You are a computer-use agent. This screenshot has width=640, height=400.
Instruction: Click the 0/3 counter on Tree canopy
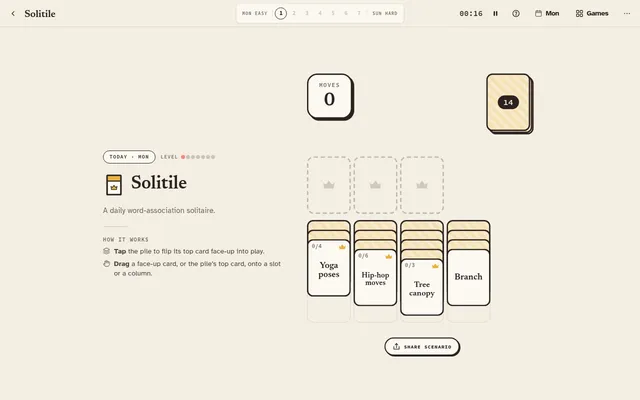click(410, 265)
